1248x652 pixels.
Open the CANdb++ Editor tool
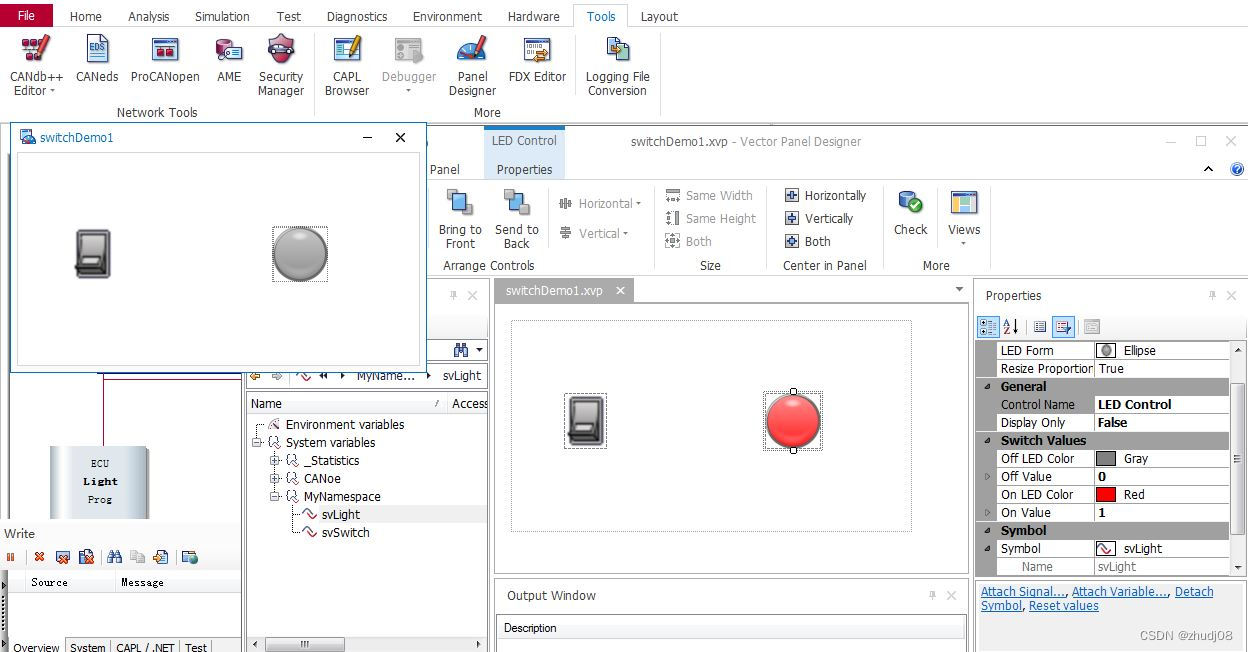36,66
